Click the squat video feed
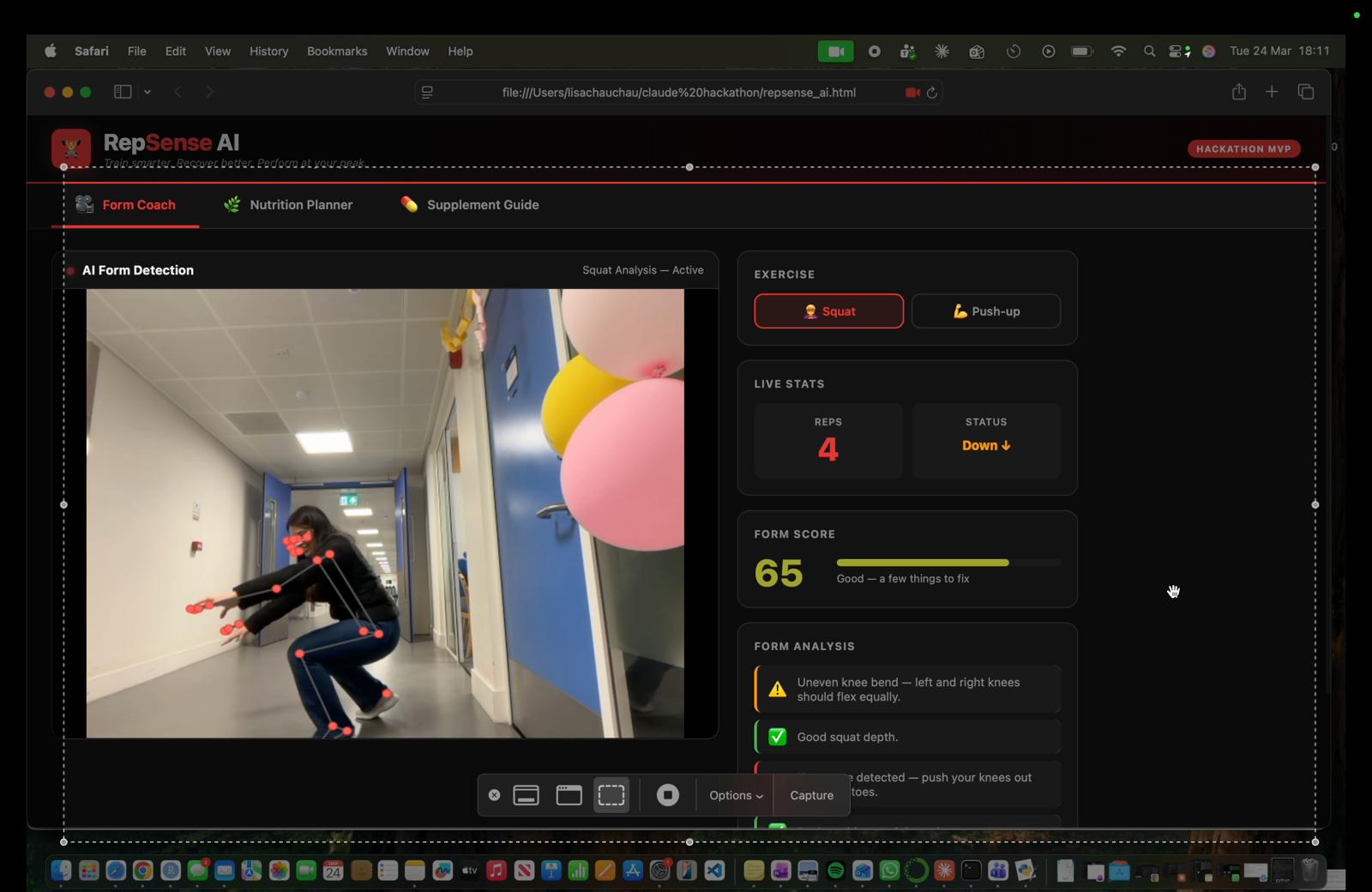1372x892 pixels. [385, 513]
